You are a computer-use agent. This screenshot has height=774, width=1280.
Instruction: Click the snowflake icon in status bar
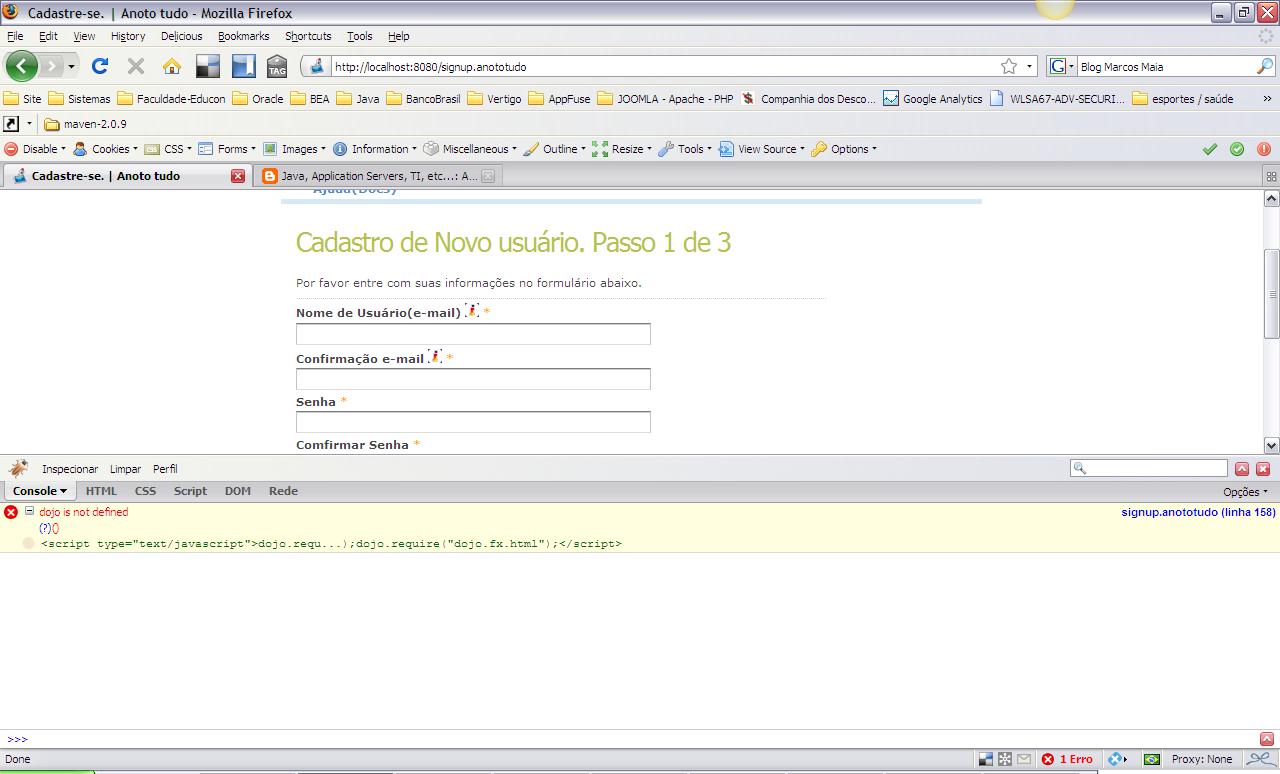1005,759
